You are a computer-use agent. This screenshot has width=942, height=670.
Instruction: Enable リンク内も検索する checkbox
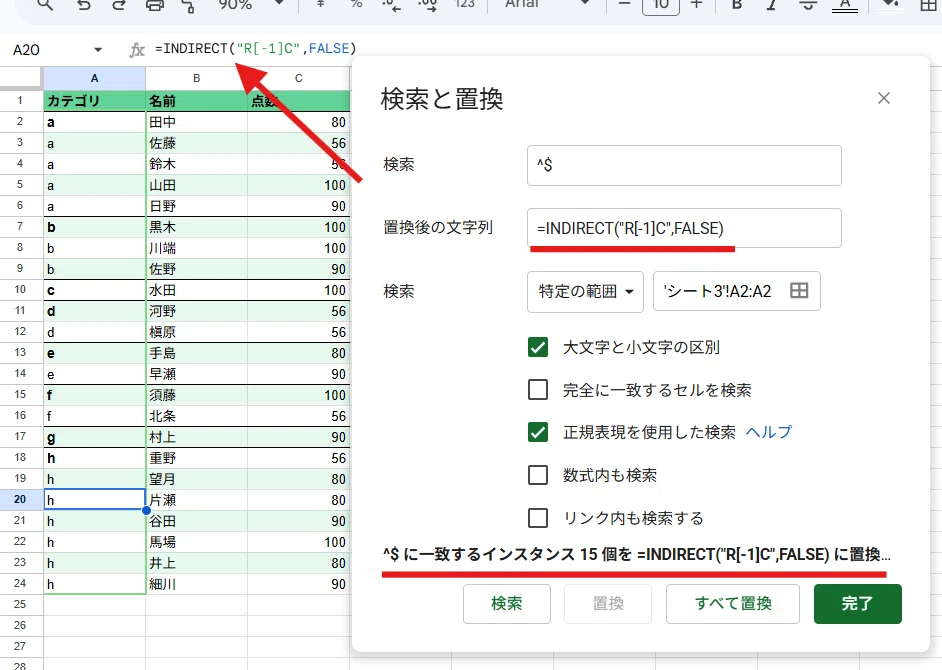point(538,518)
